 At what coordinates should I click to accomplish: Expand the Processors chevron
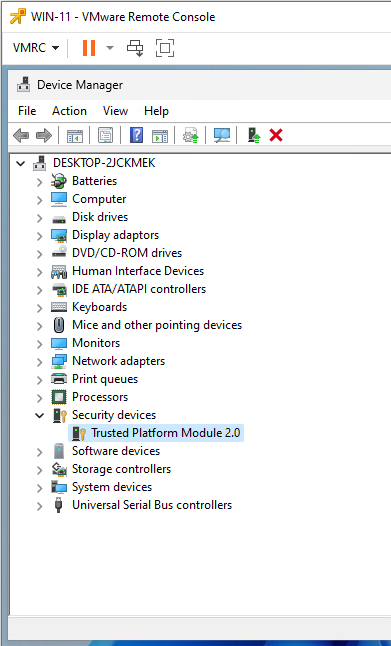(40, 398)
